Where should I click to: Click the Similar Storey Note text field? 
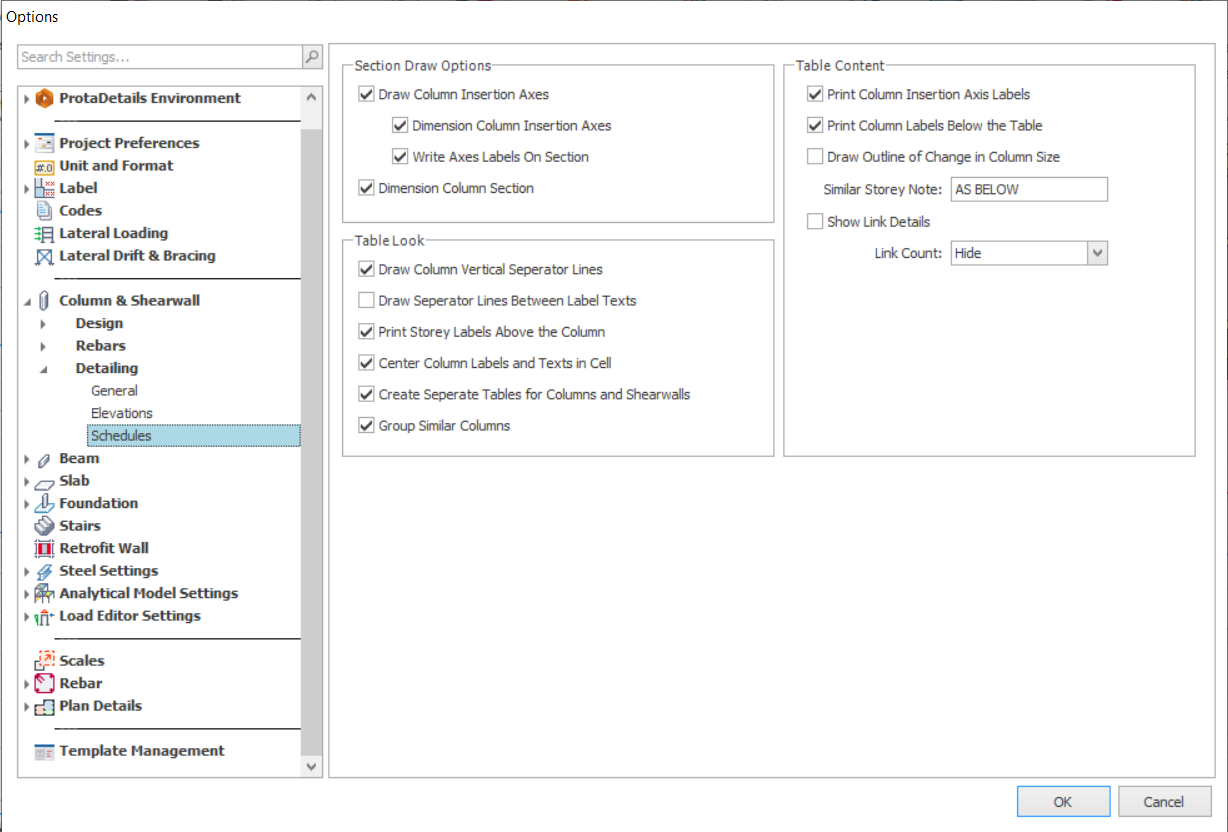(x=1029, y=190)
